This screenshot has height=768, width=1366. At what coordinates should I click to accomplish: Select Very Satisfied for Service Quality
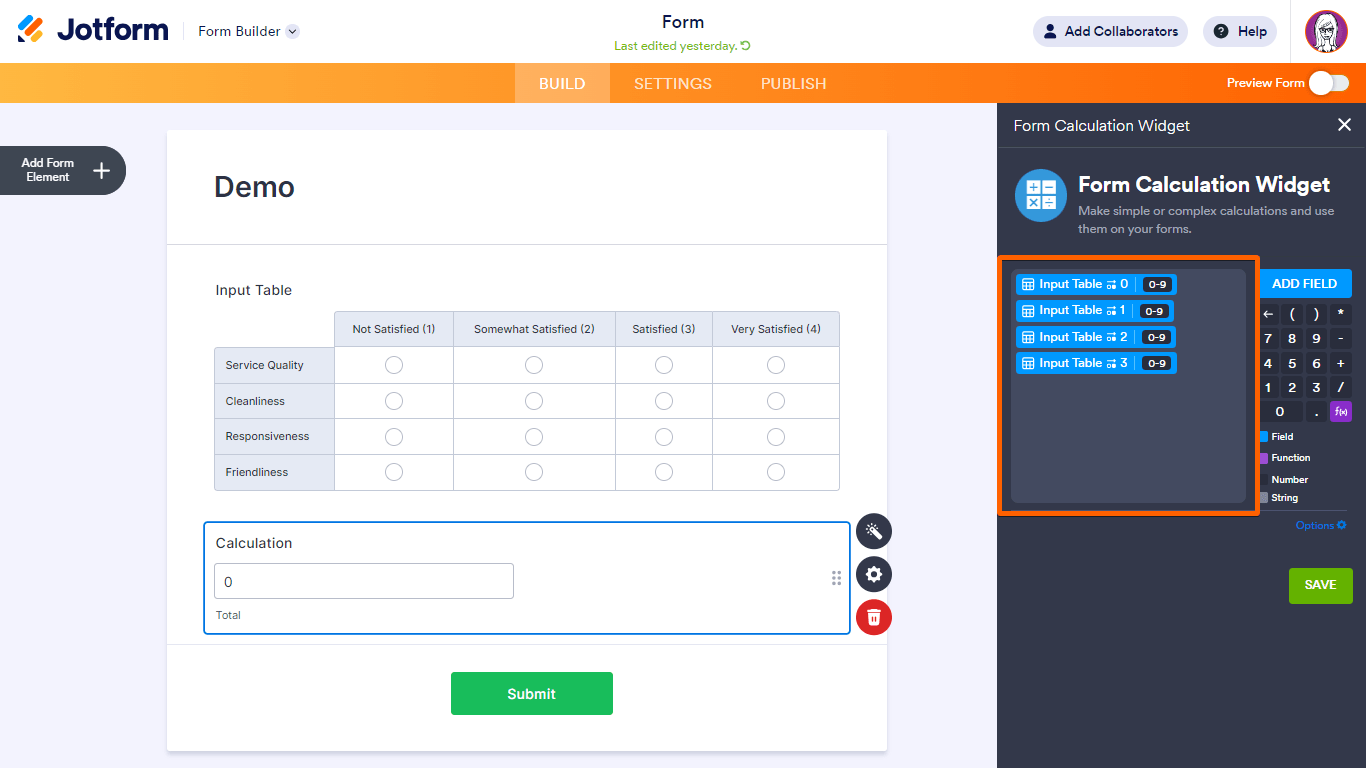776,365
